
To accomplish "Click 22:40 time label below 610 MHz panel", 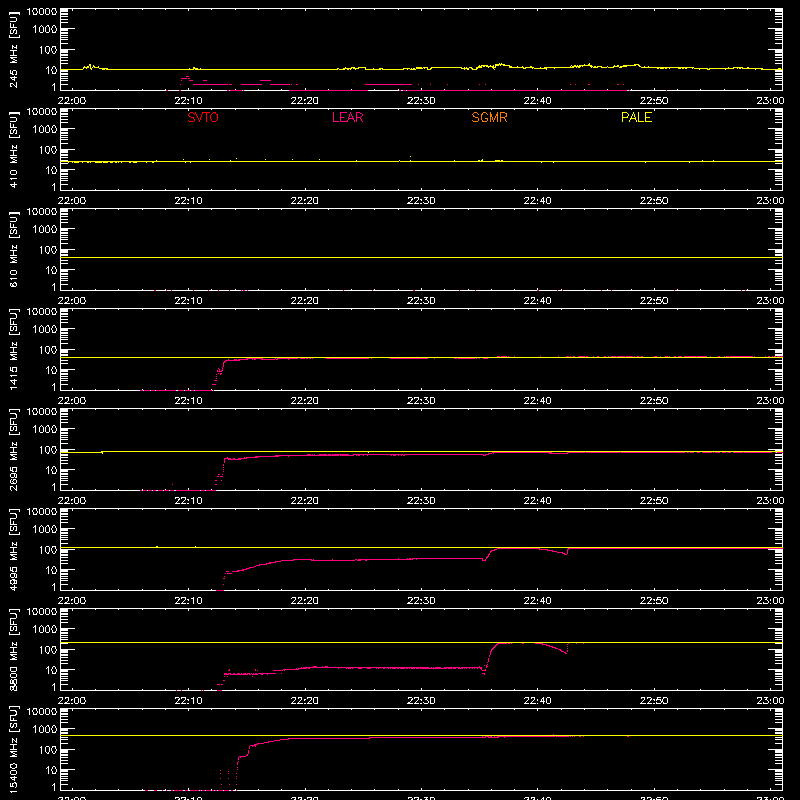I will 537,301.
